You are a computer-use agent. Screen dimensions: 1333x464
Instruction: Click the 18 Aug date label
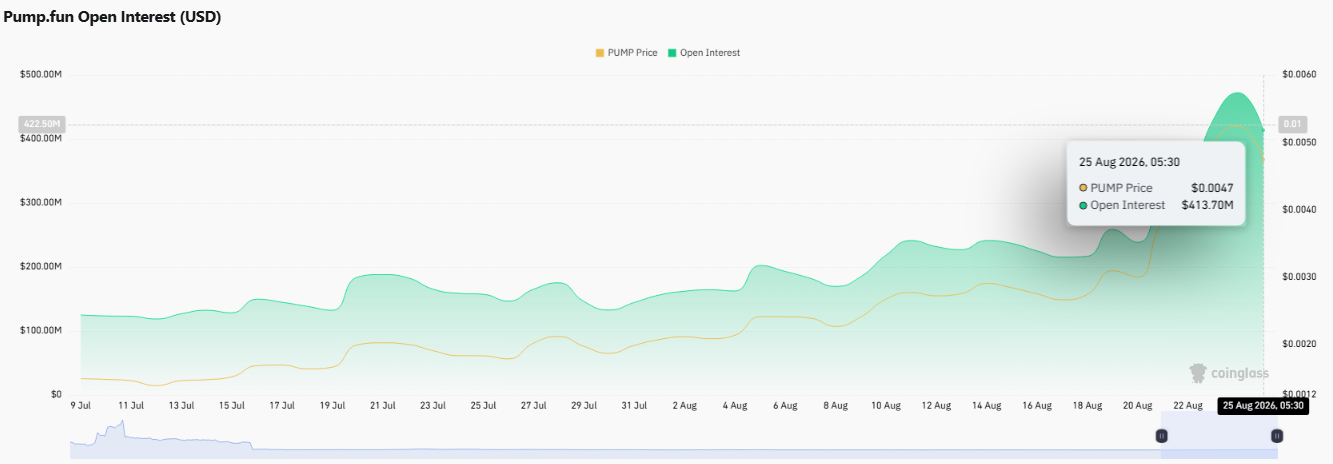1087,406
